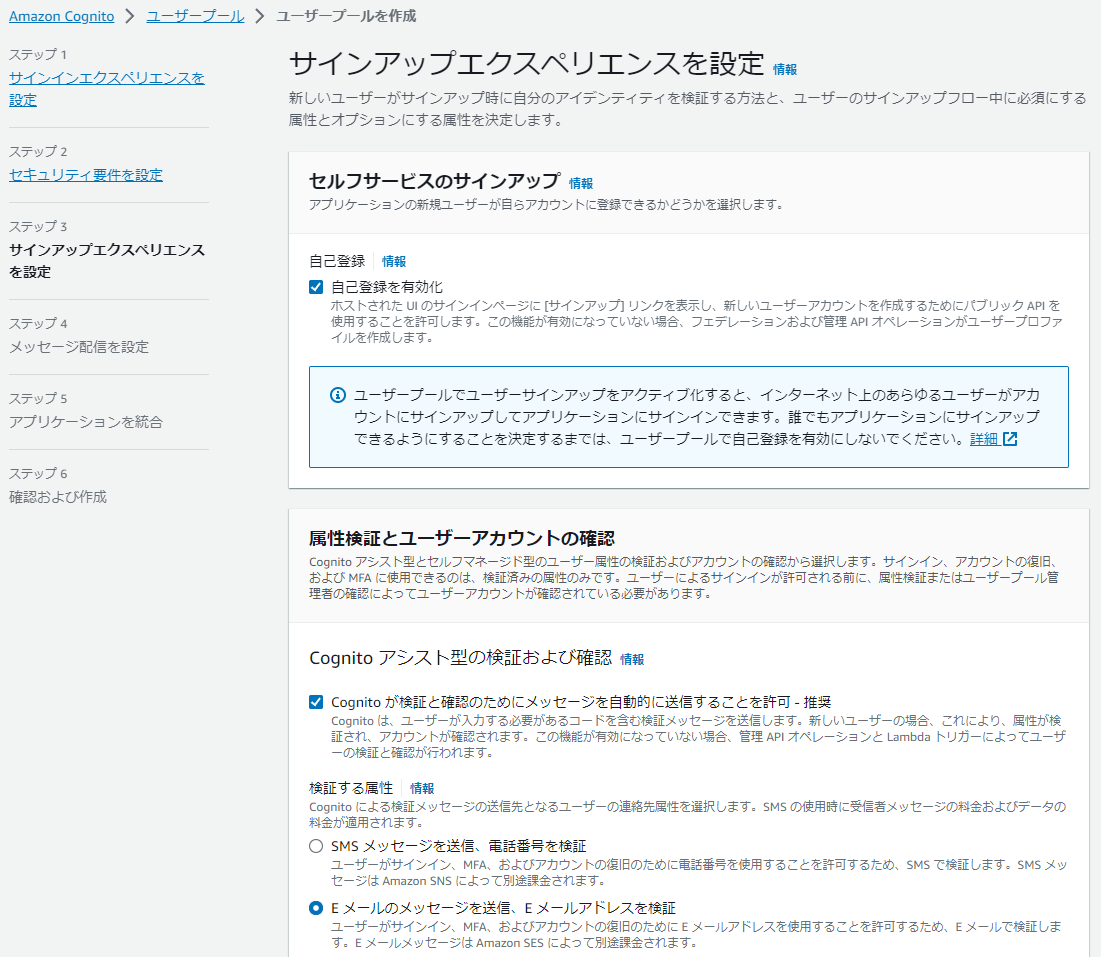Click the info circle icon in the alert box
Screen dimensions: 1101x957
pos(338,395)
